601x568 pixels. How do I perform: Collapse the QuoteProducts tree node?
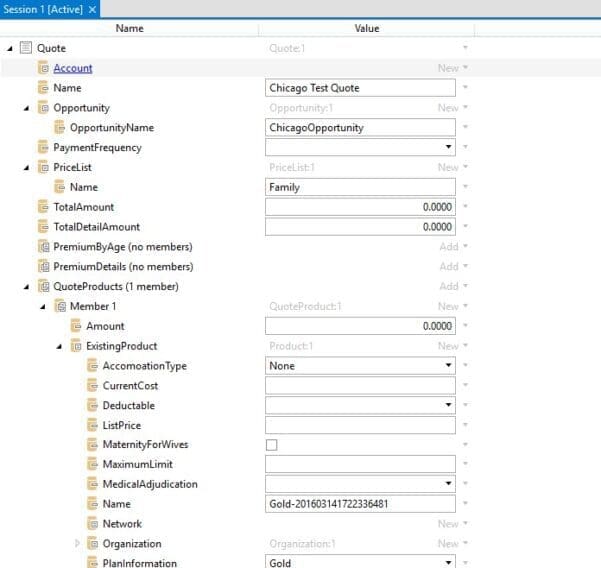click(26, 287)
